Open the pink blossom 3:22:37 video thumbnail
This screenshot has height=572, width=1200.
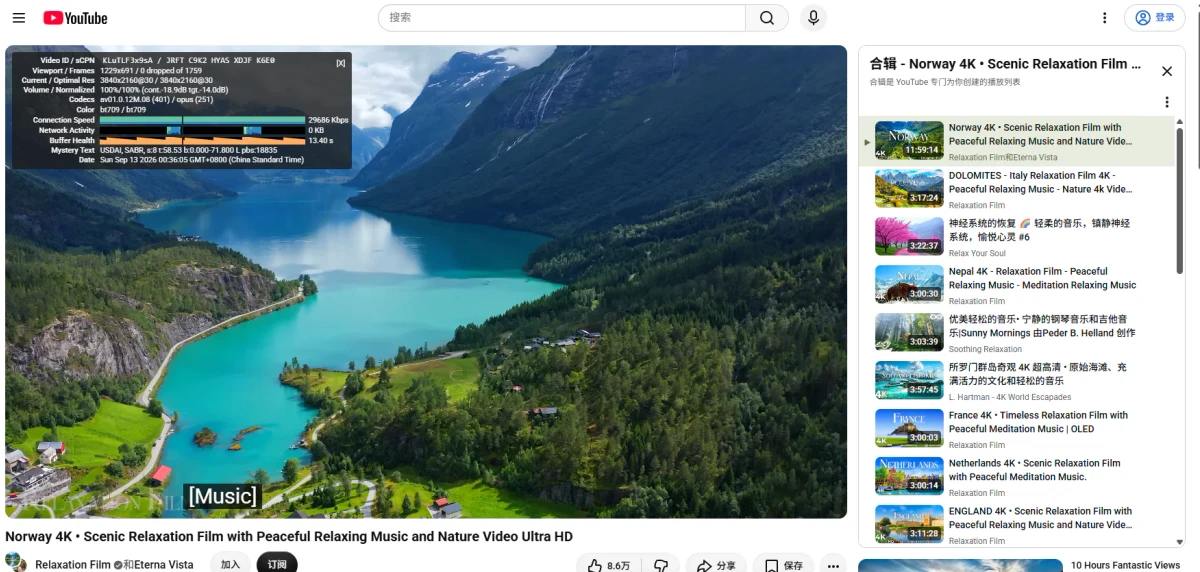click(x=909, y=237)
